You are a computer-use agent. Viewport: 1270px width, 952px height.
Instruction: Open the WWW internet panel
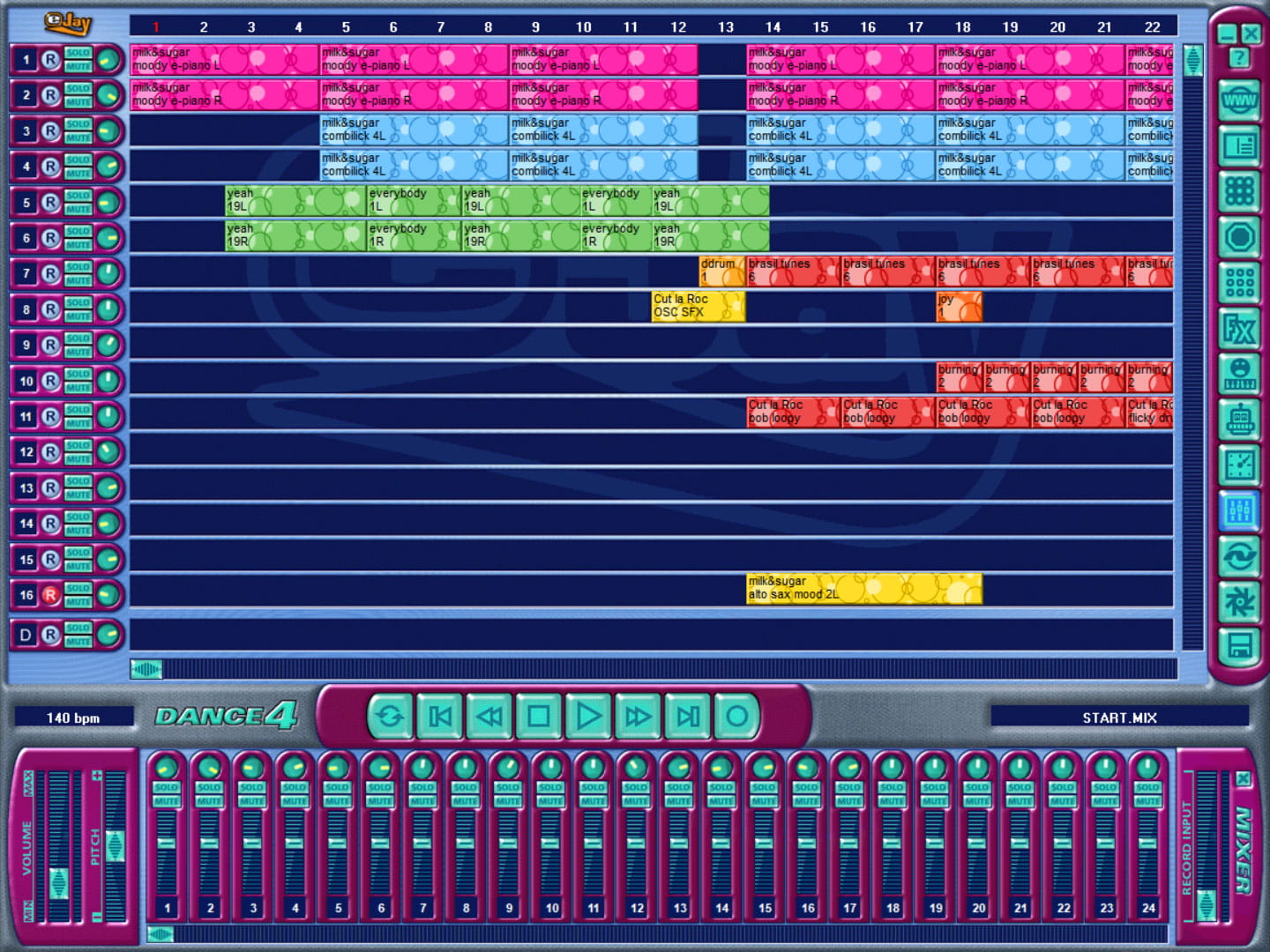point(1239,100)
